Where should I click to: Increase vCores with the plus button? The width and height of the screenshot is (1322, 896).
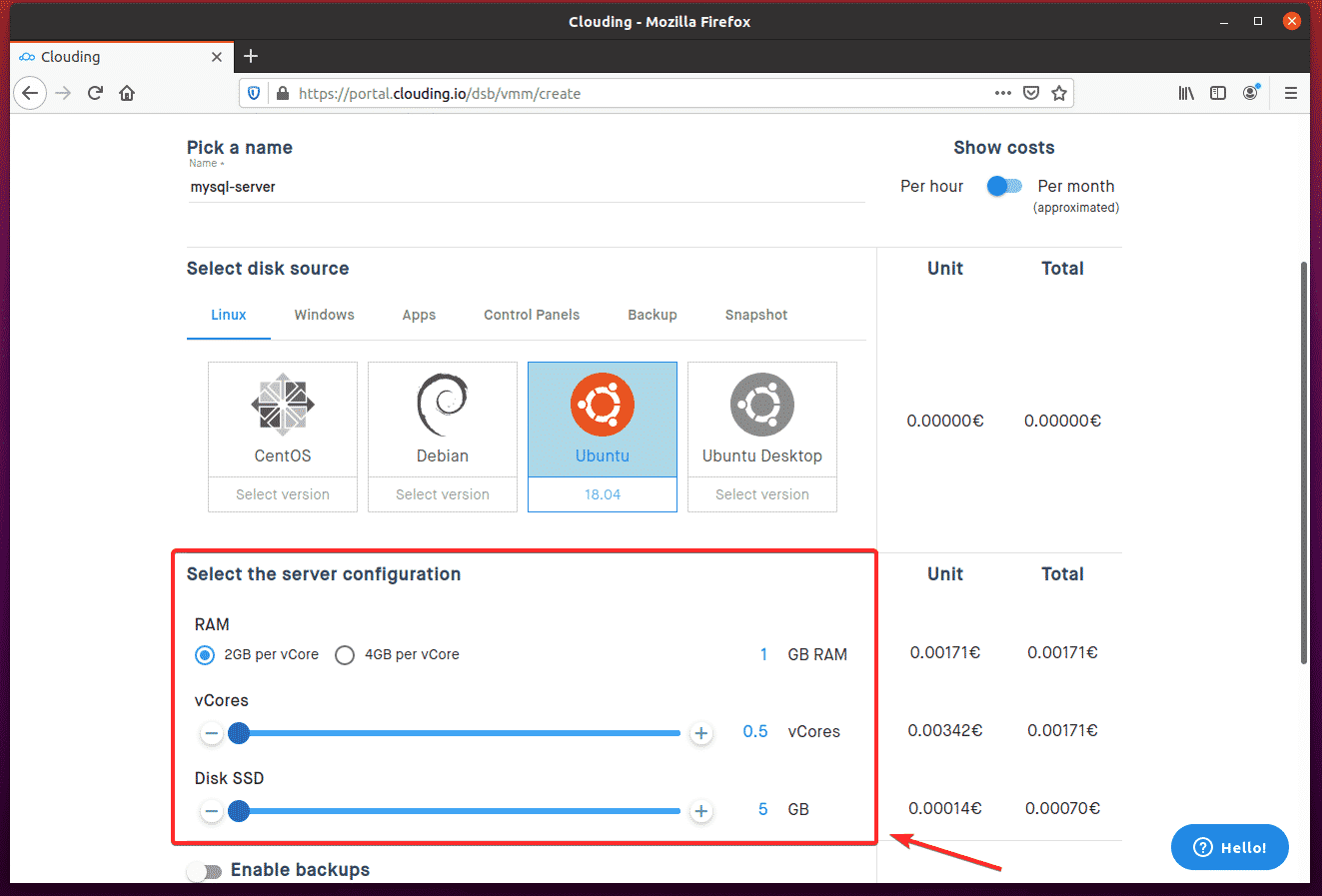701,733
